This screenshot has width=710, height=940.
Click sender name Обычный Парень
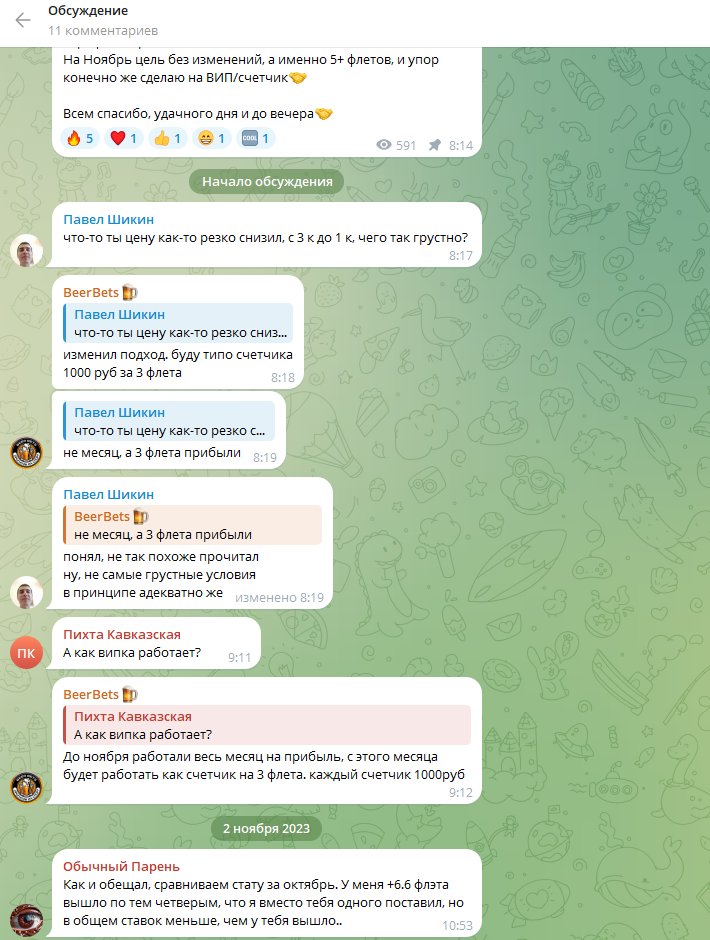121,866
